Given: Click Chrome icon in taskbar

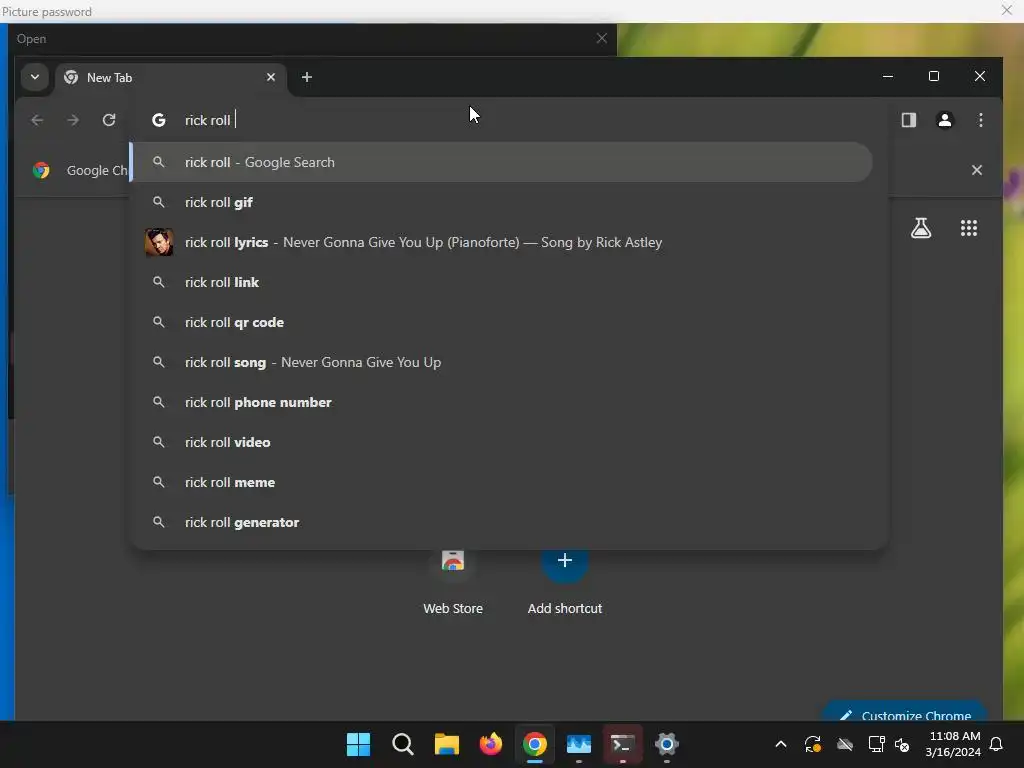Looking at the screenshot, I should click(x=534, y=744).
